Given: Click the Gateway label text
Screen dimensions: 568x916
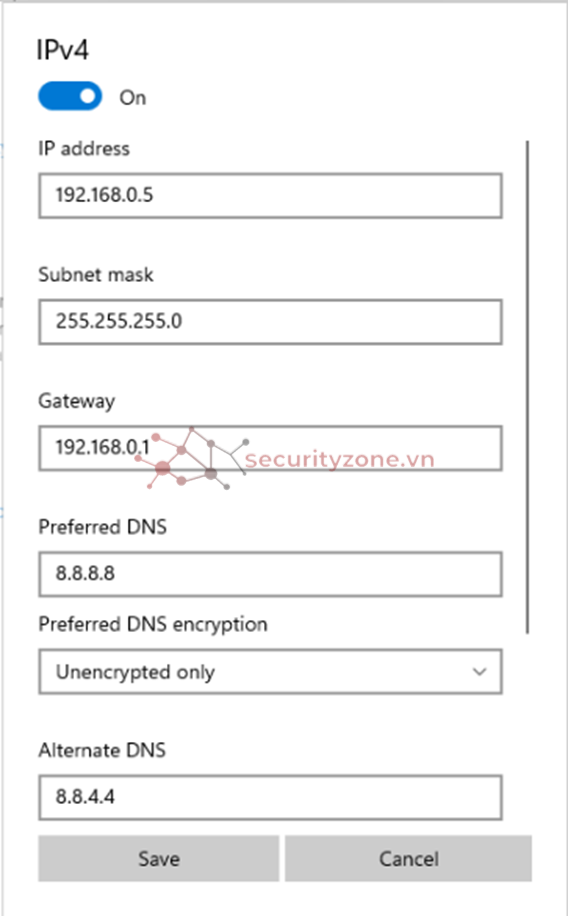Looking at the screenshot, I should (77, 401).
